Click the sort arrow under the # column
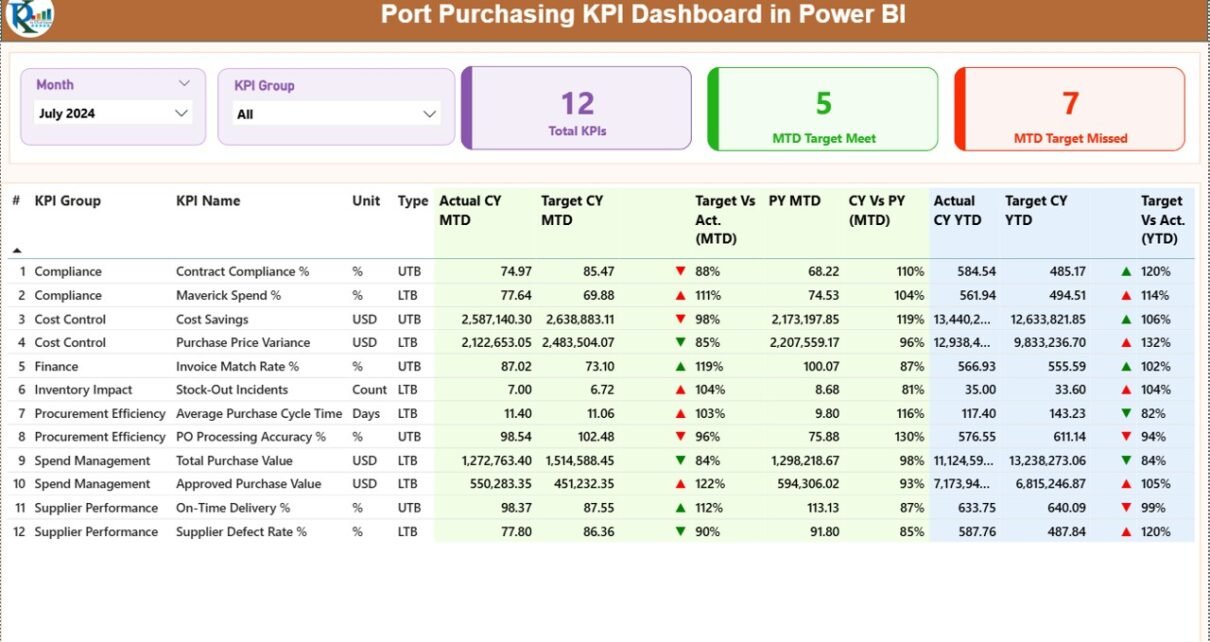This screenshot has height=642, width=1210. coord(16,250)
